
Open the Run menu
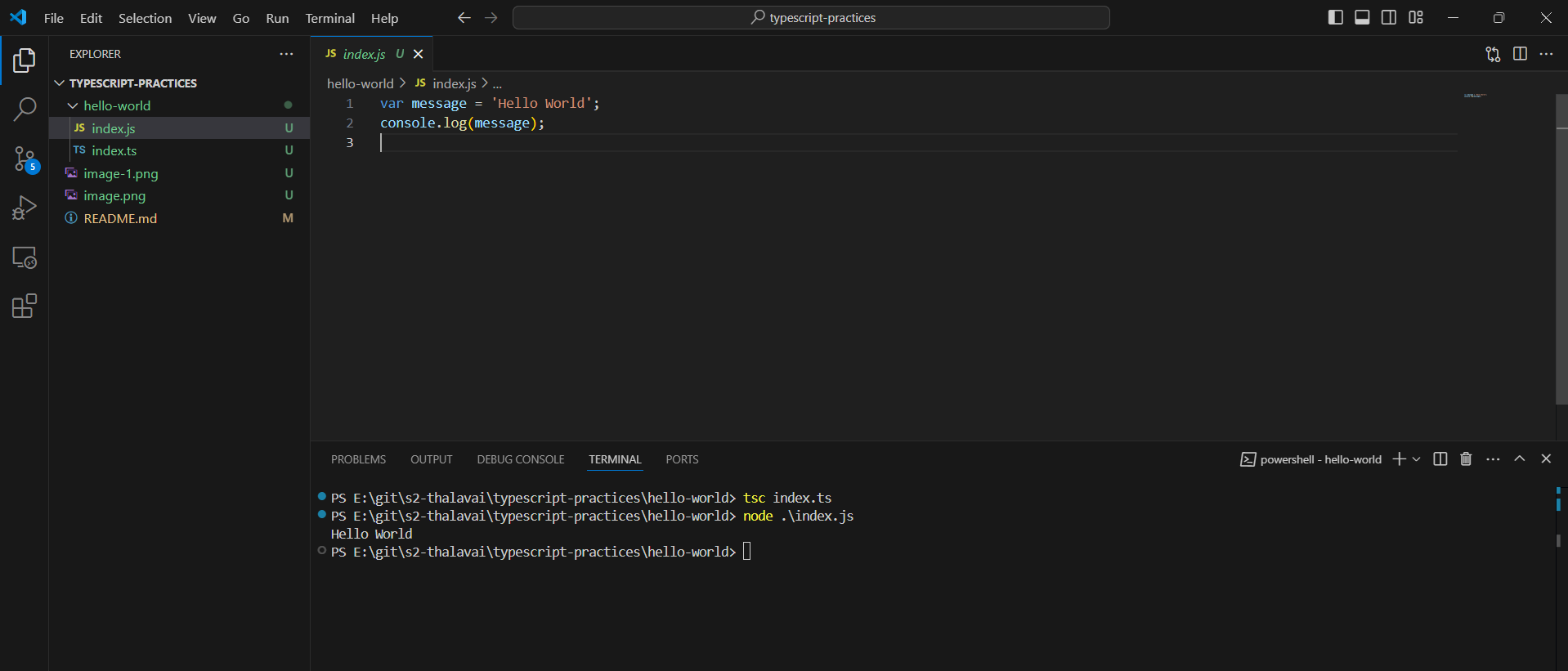tap(277, 18)
